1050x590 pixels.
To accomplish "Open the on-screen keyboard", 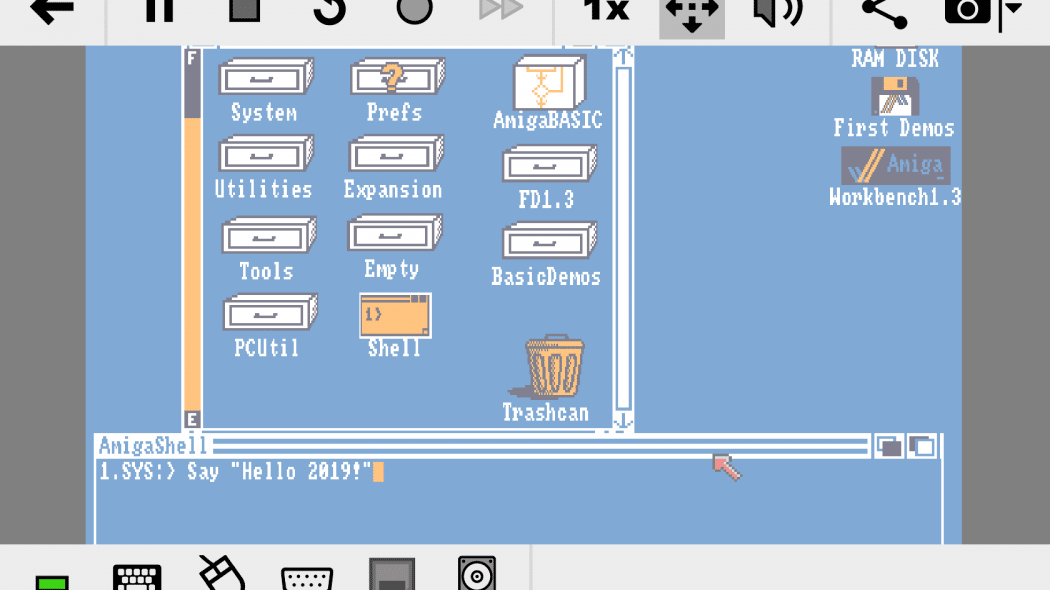I will [137, 577].
